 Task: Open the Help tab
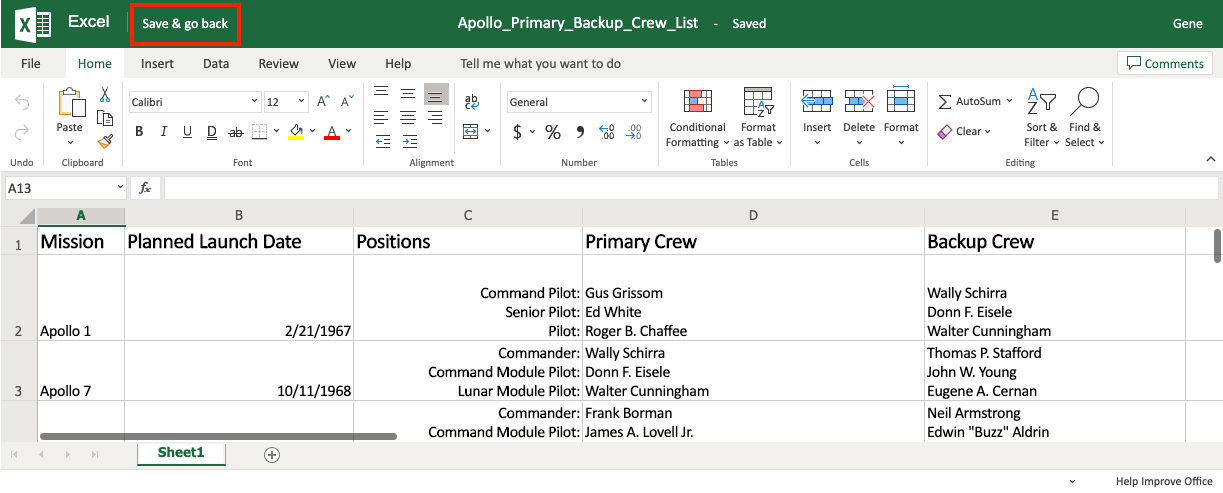click(x=398, y=63)
